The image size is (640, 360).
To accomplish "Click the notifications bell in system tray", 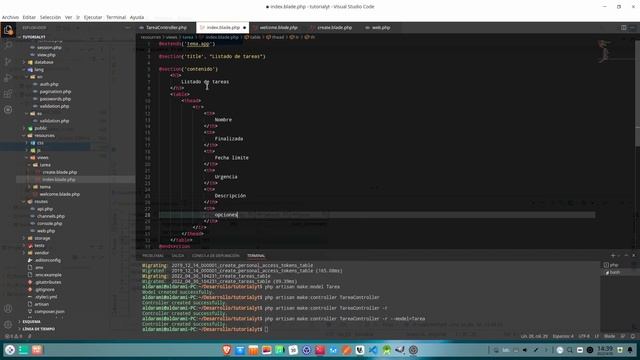I will click(x=630, y=350).
